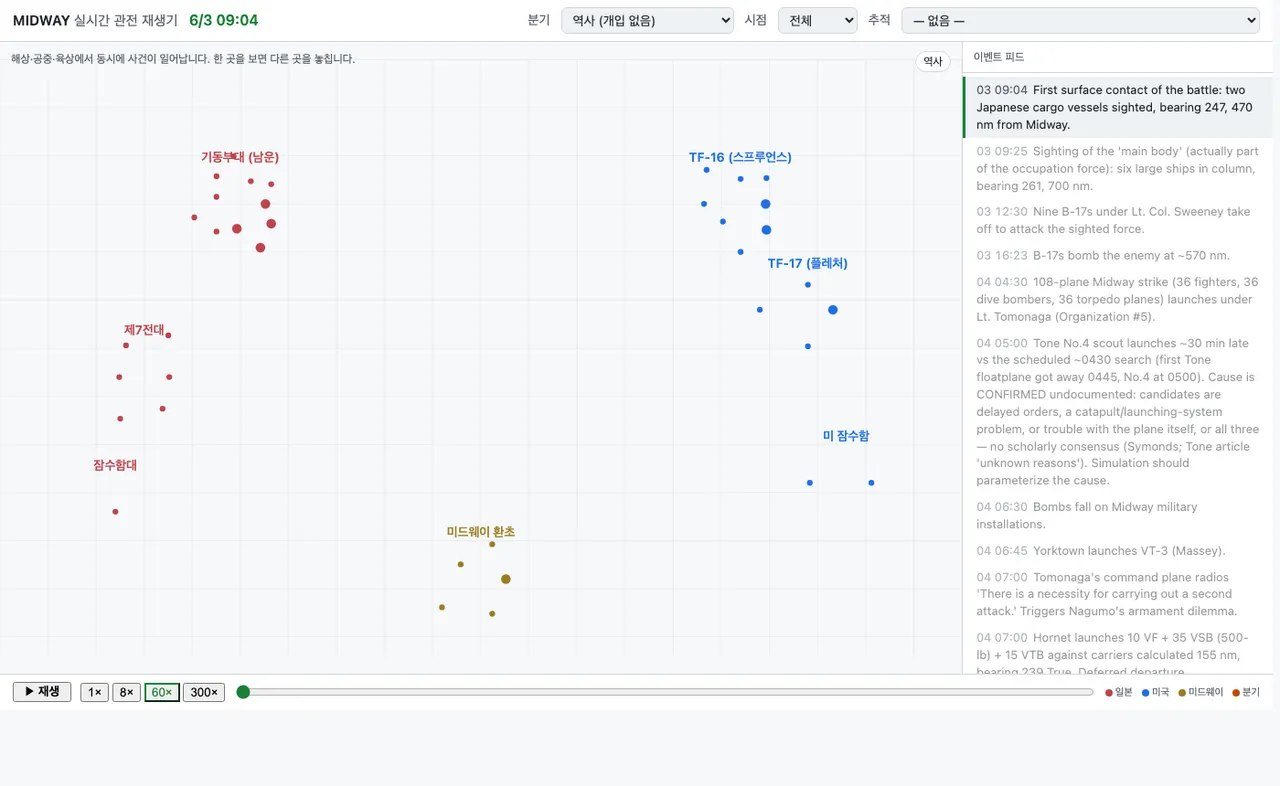
Task: Start playback with the 재생 button
Action: tap(42, 692)
